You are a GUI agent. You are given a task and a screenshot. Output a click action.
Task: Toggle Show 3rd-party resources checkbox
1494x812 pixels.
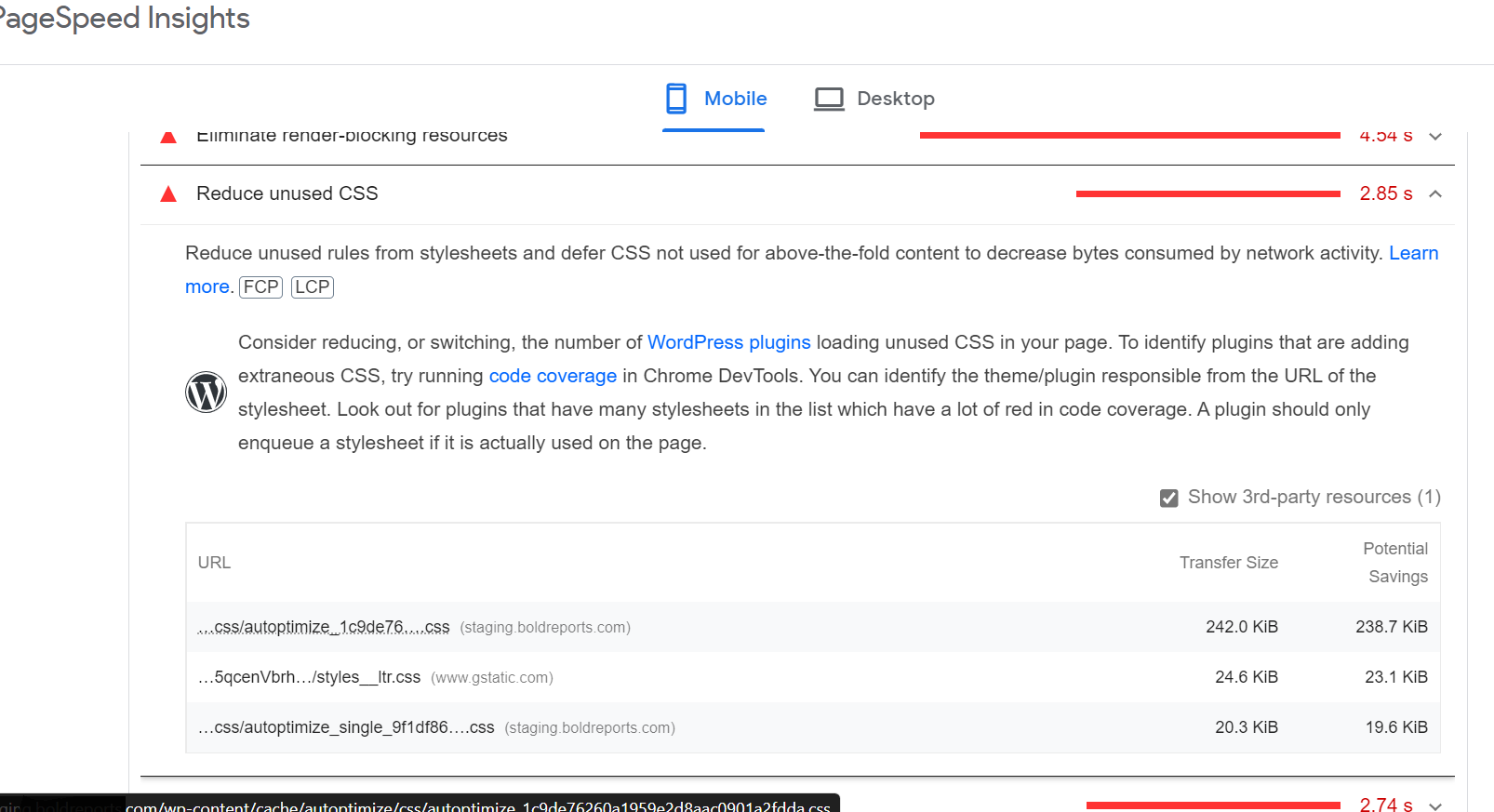pos(1169,498)
